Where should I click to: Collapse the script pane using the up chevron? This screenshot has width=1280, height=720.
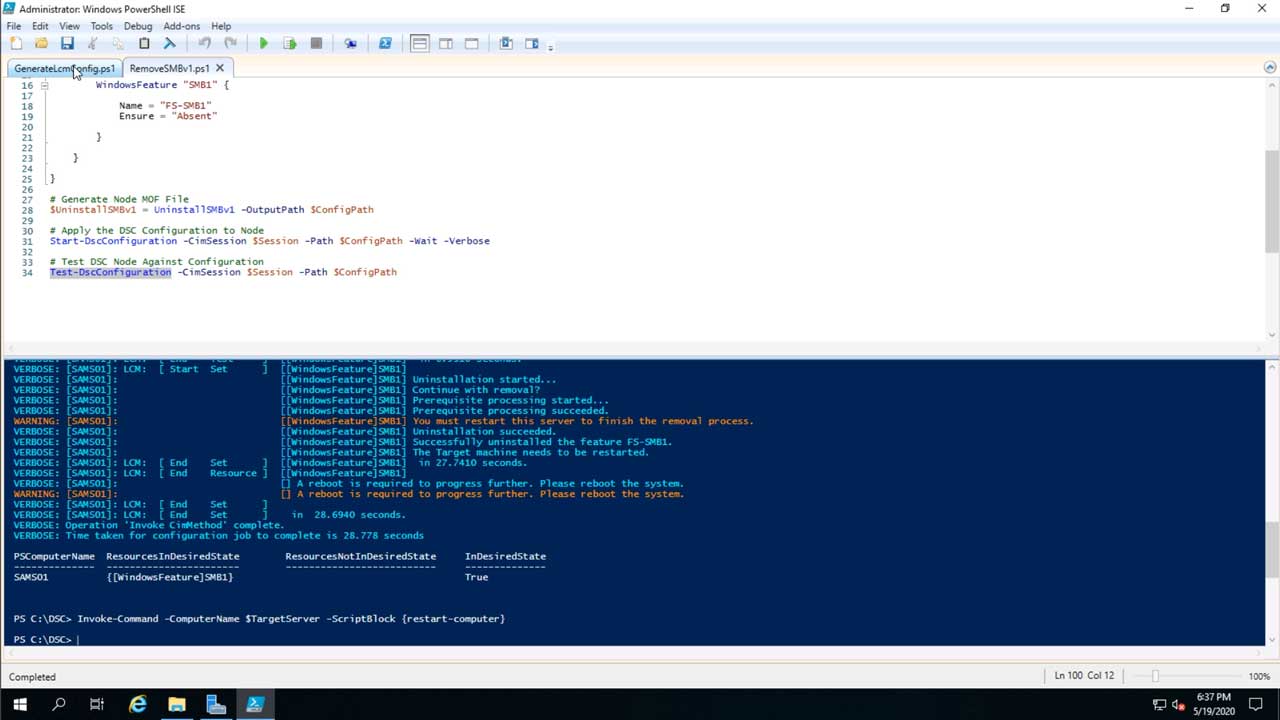(x=1270, y=68)
